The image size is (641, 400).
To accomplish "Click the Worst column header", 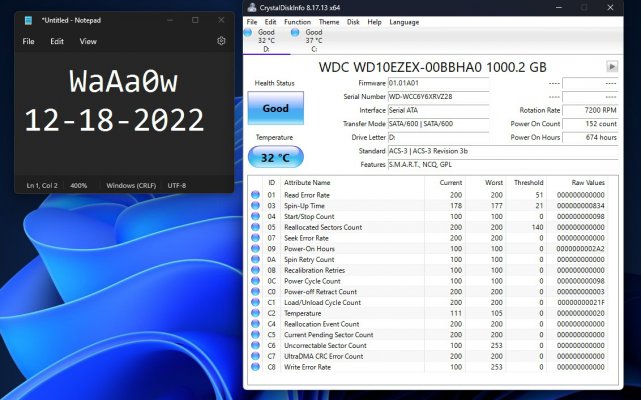I will tap(494, 182).
